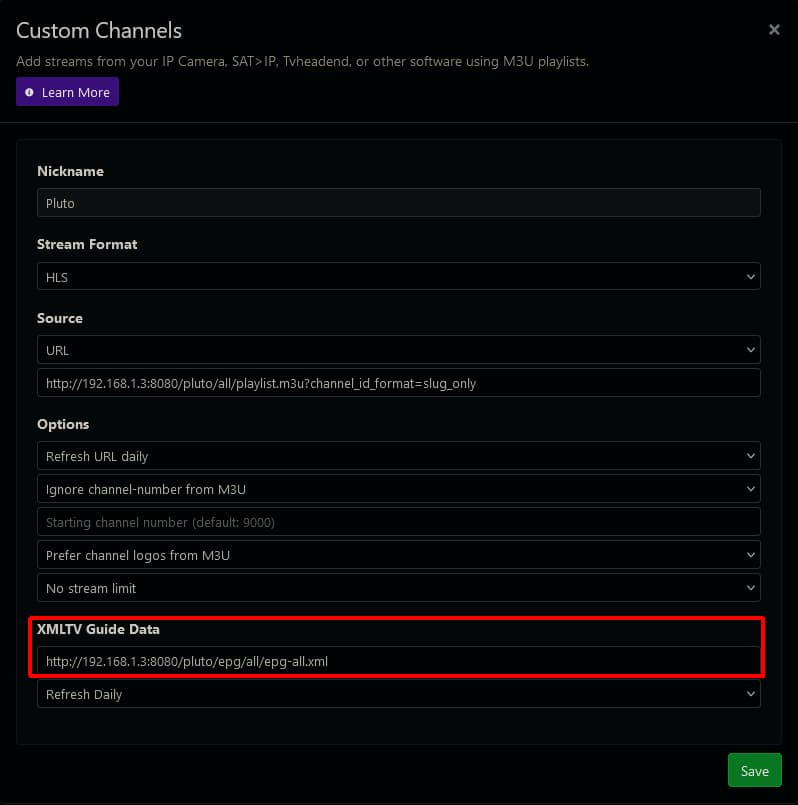Click the chevron on the No stream limit dropdown
Image resolution: width=798 pixels, height=805 pixels.
(751, 588)
